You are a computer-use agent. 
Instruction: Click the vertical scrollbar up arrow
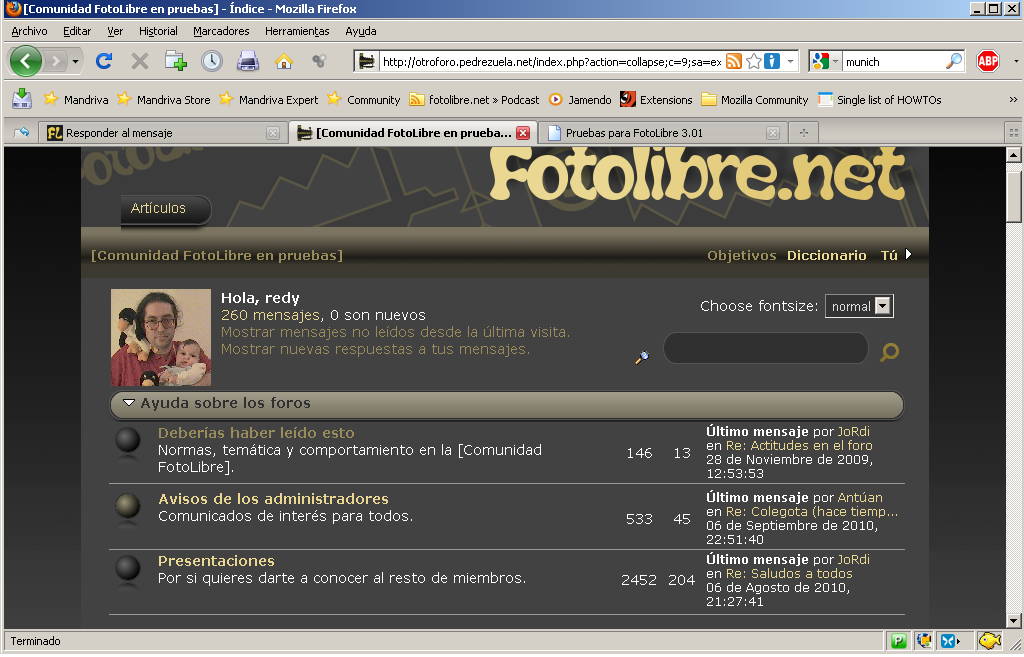[1013, 155]
